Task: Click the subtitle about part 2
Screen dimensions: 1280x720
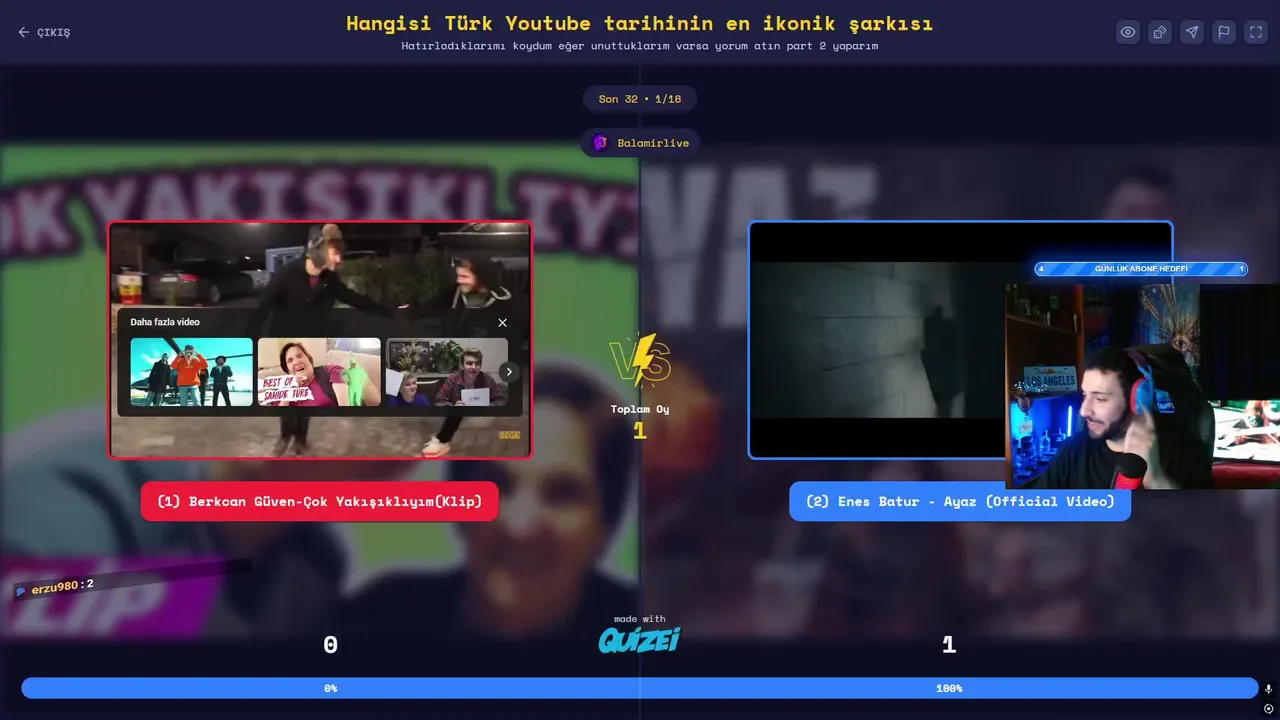Action: (640, 46)
